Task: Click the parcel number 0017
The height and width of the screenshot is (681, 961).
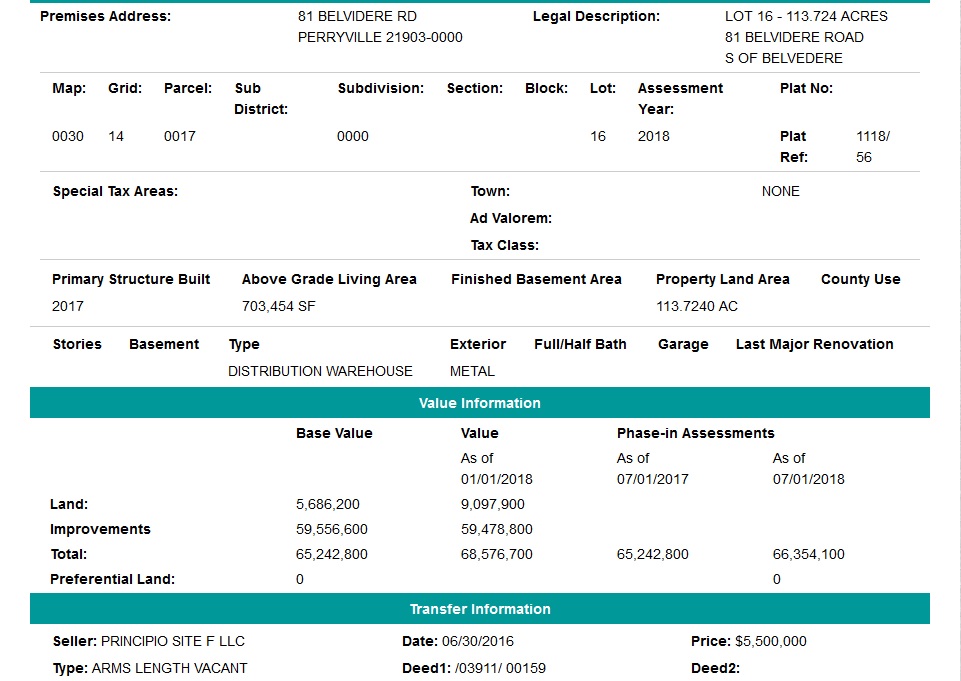Action: 180,136
